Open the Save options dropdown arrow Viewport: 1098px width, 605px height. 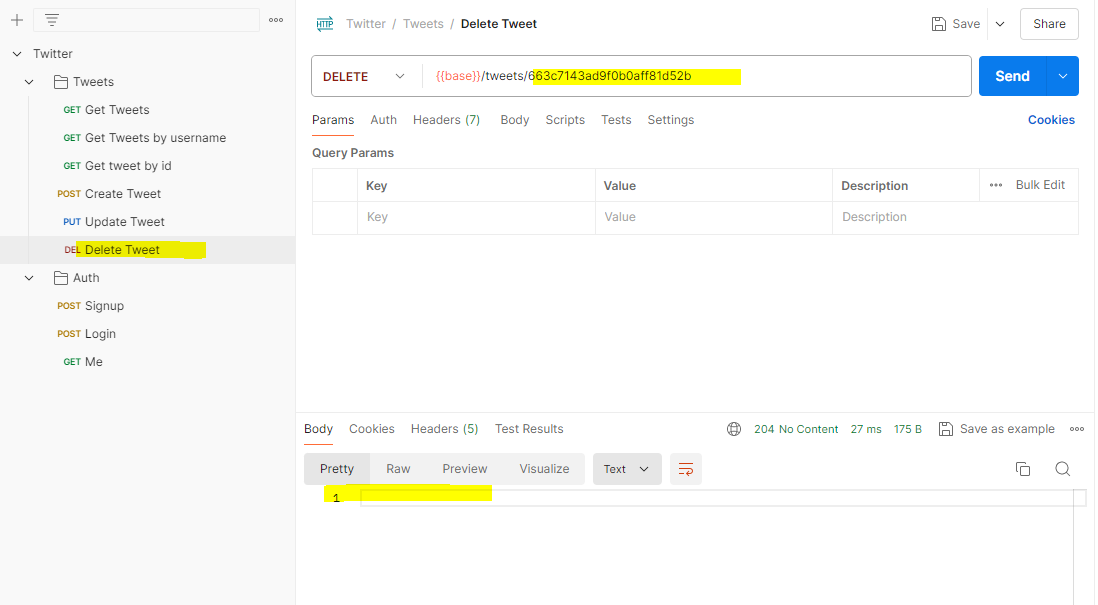pos(1000,24)
